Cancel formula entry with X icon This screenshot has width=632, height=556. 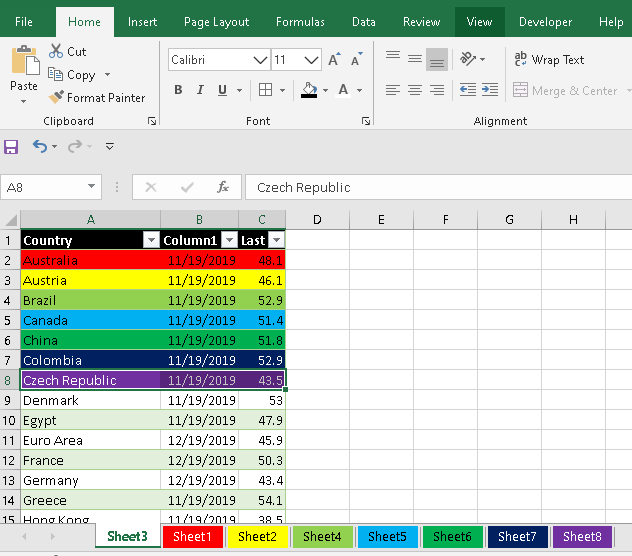point(151,187)
